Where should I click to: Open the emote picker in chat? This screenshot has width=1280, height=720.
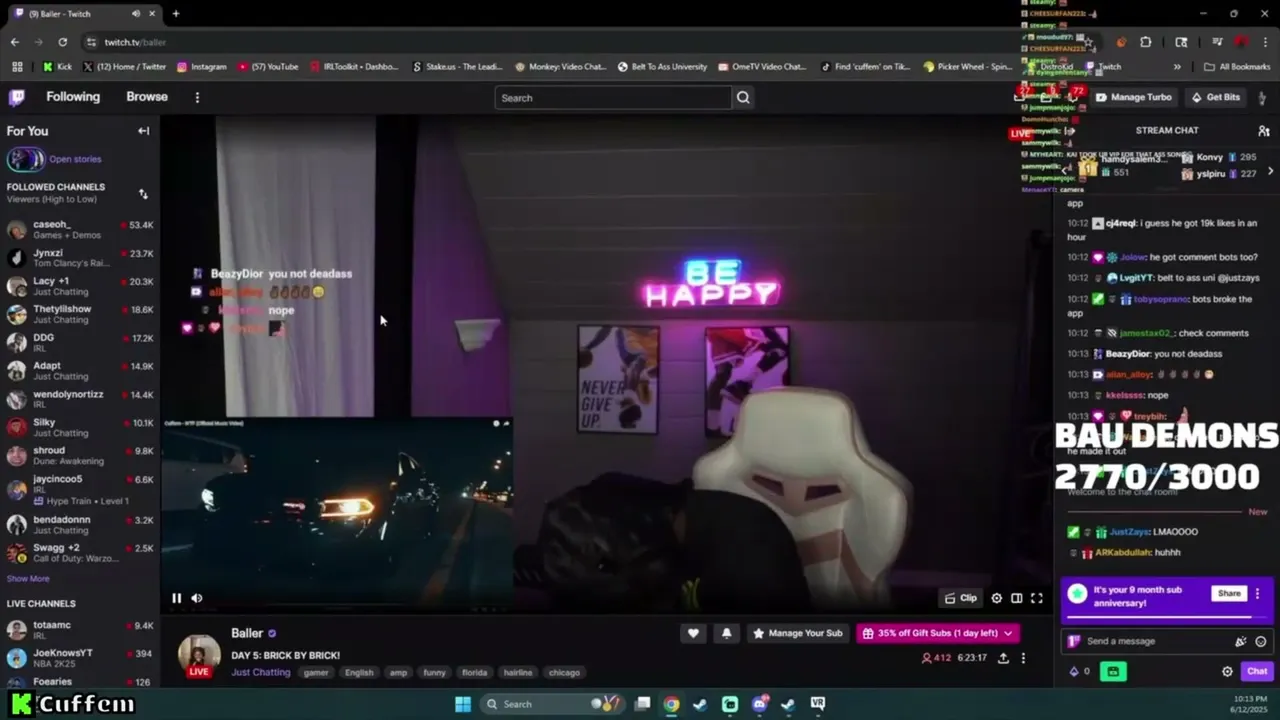coord(1261,641)
